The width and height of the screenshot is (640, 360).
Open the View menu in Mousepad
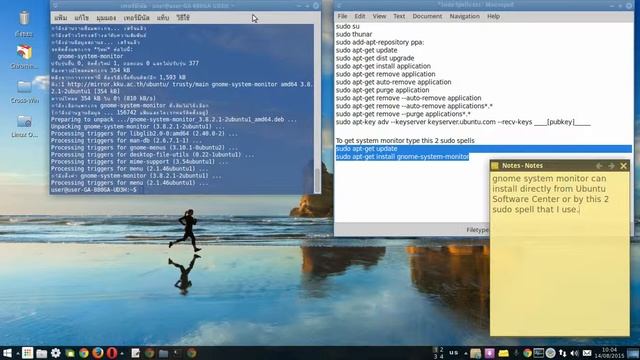click(379, 16)
